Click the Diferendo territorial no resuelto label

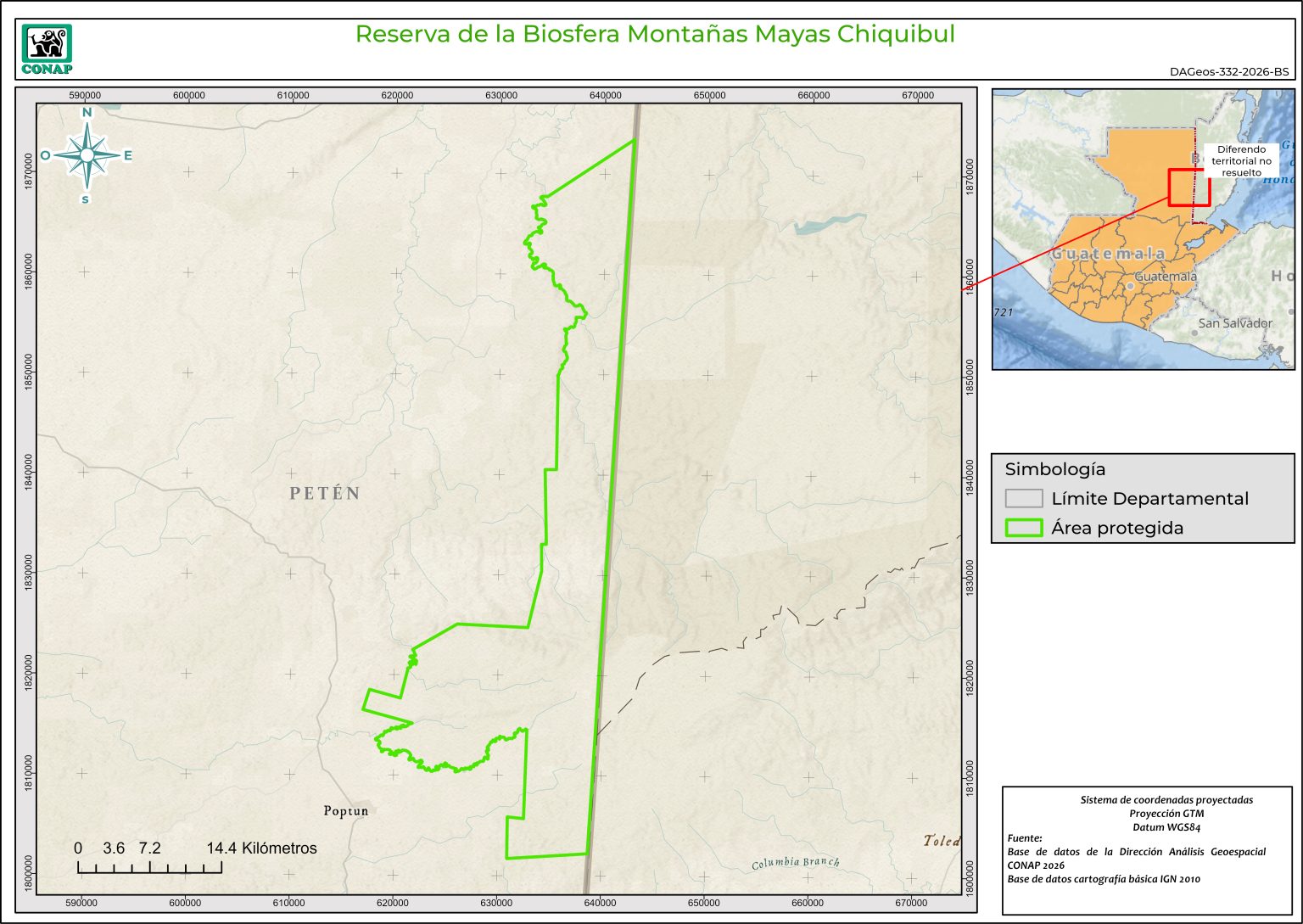coord(1241,160)
